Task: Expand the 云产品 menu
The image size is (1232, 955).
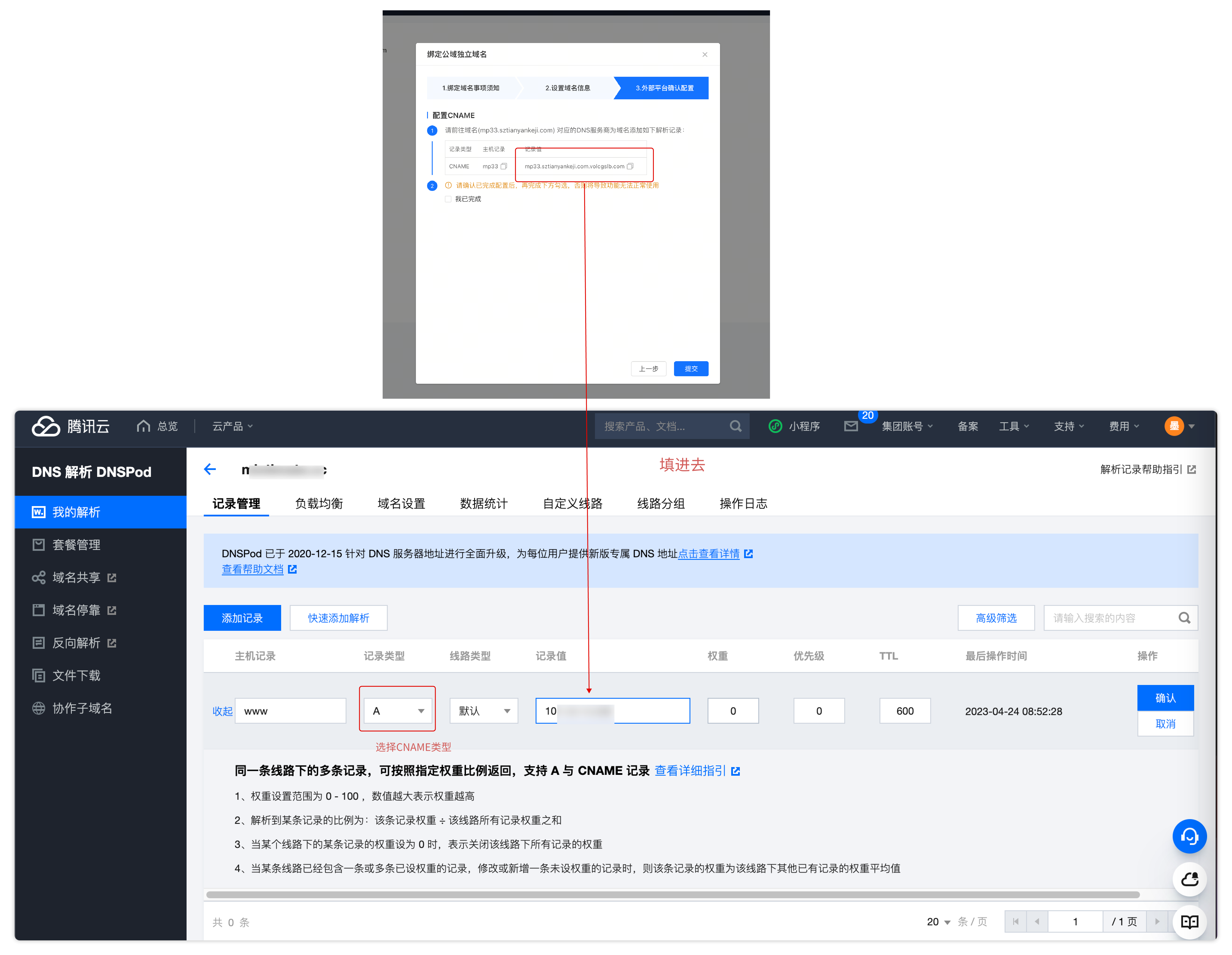Action: pyautogui.click(x=232, y=426)
